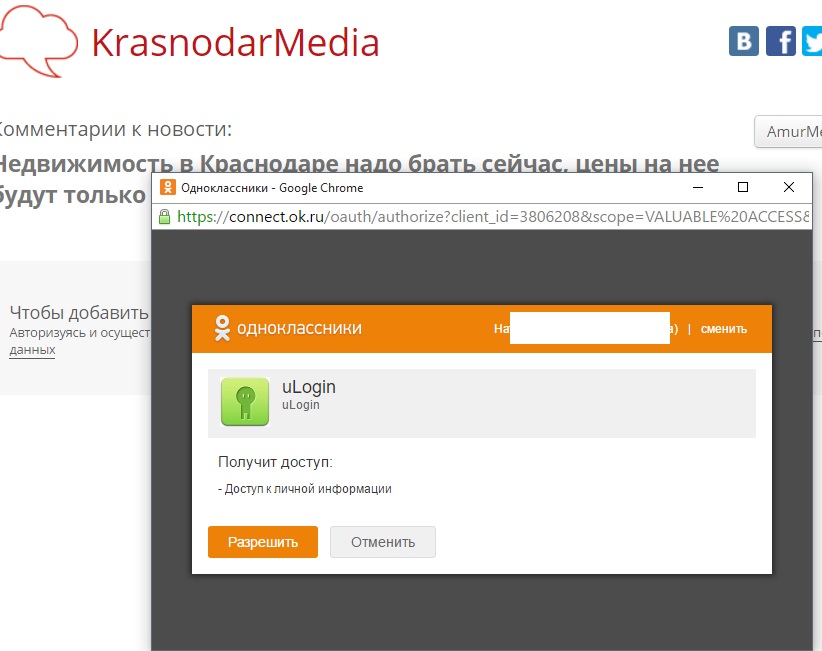822x651 pixels.
Task: Click the AmurMedia button
Action: pyautogui.click(x=788, y=132)
